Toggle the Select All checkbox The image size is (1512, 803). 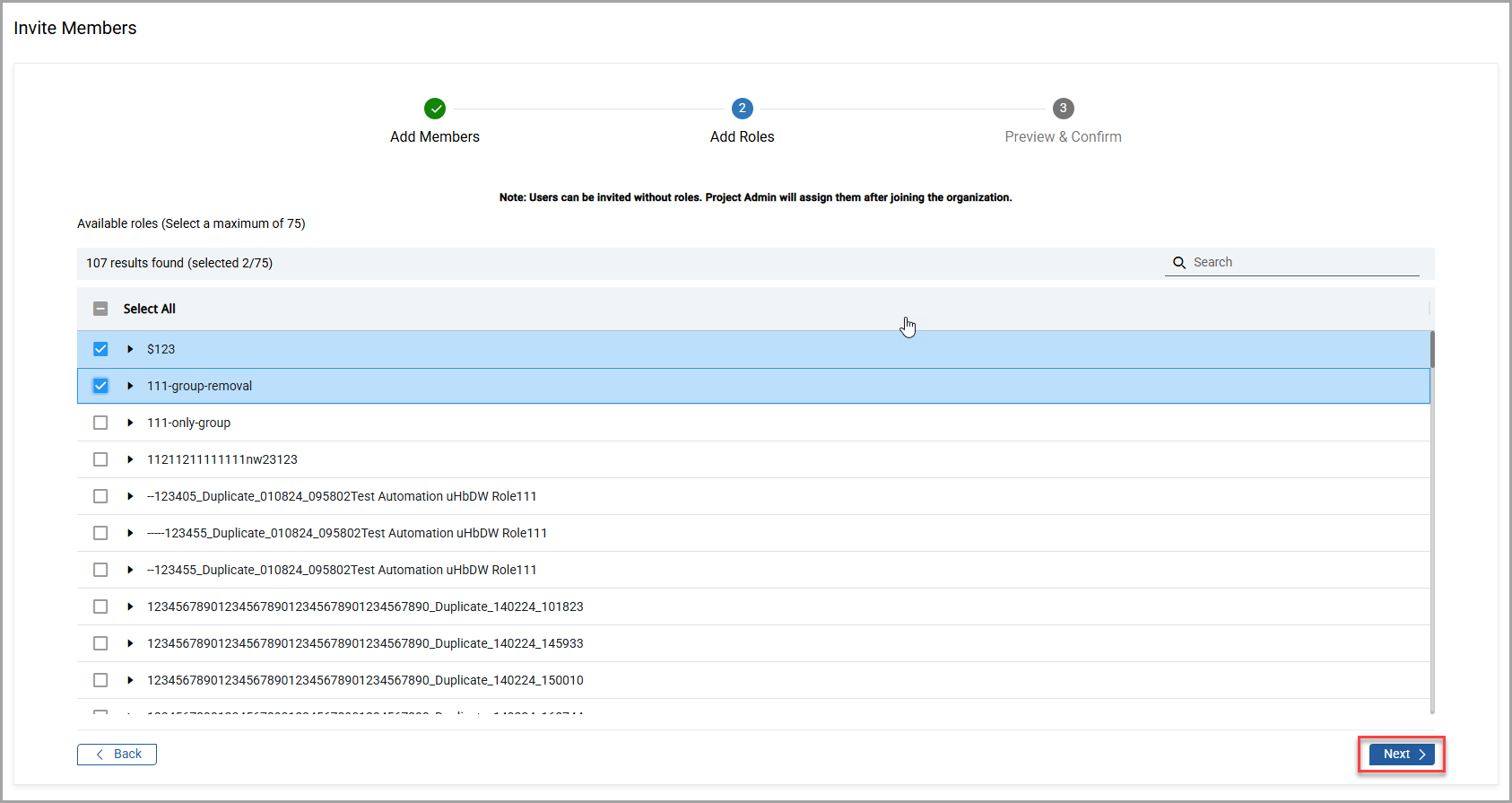coord(100,309)
